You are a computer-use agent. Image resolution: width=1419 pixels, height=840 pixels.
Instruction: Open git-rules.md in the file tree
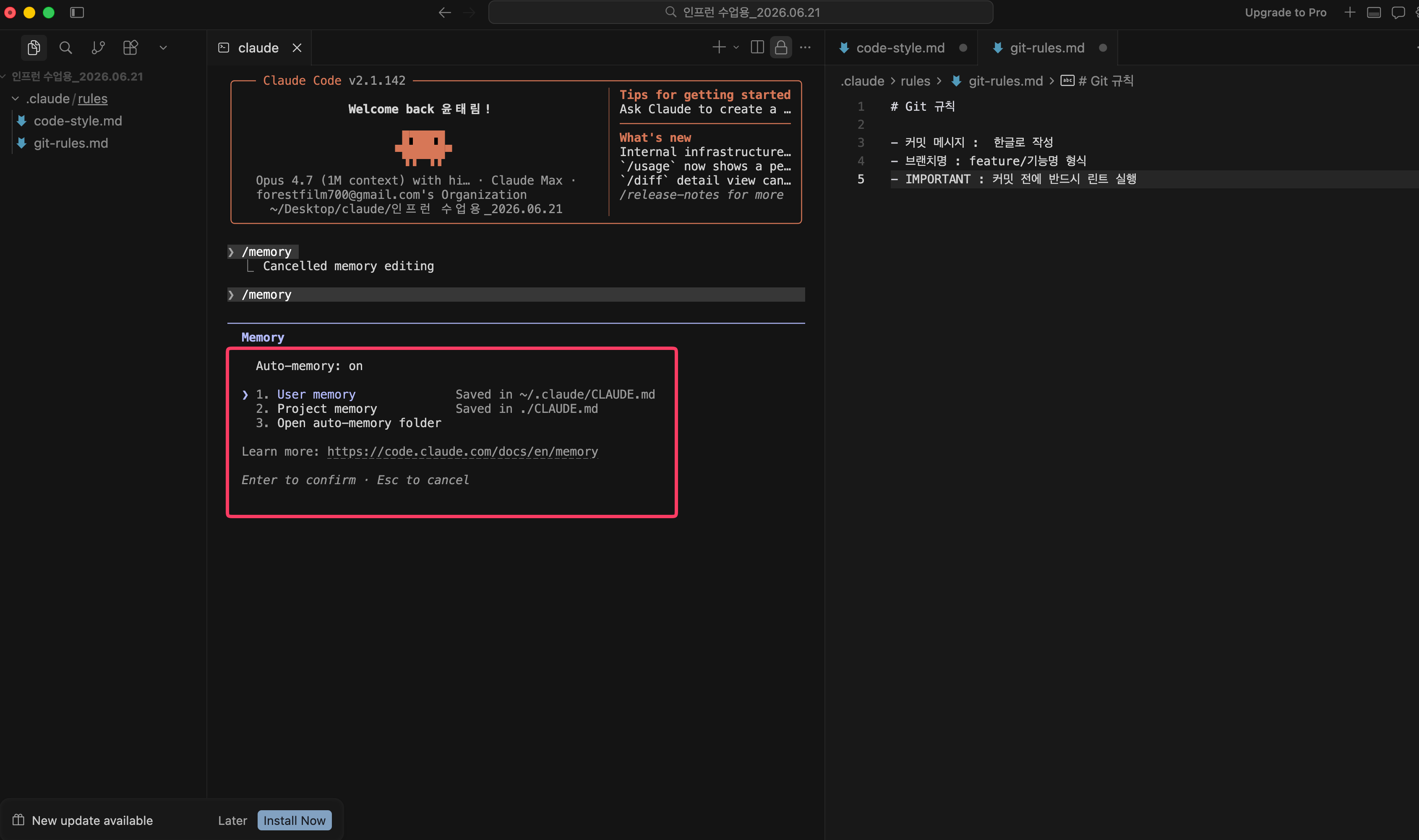(71, 143)
